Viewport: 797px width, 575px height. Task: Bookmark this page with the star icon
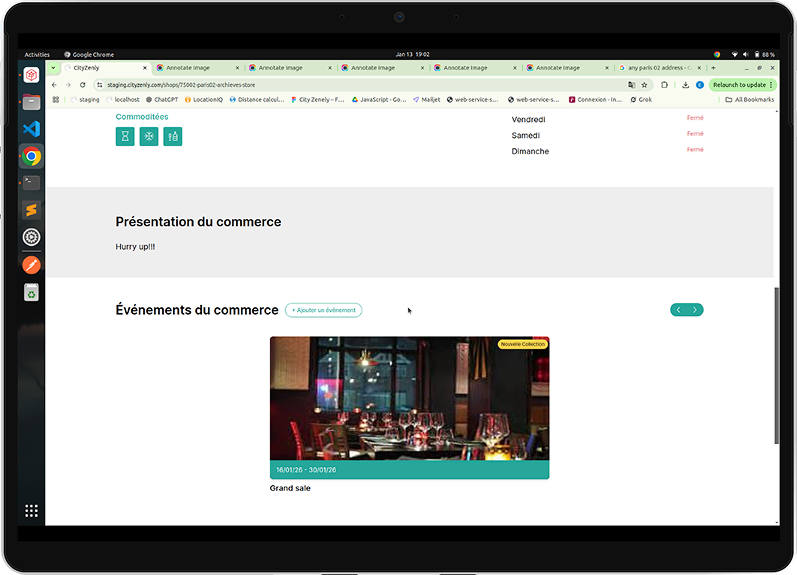click(x=645, y=85)
